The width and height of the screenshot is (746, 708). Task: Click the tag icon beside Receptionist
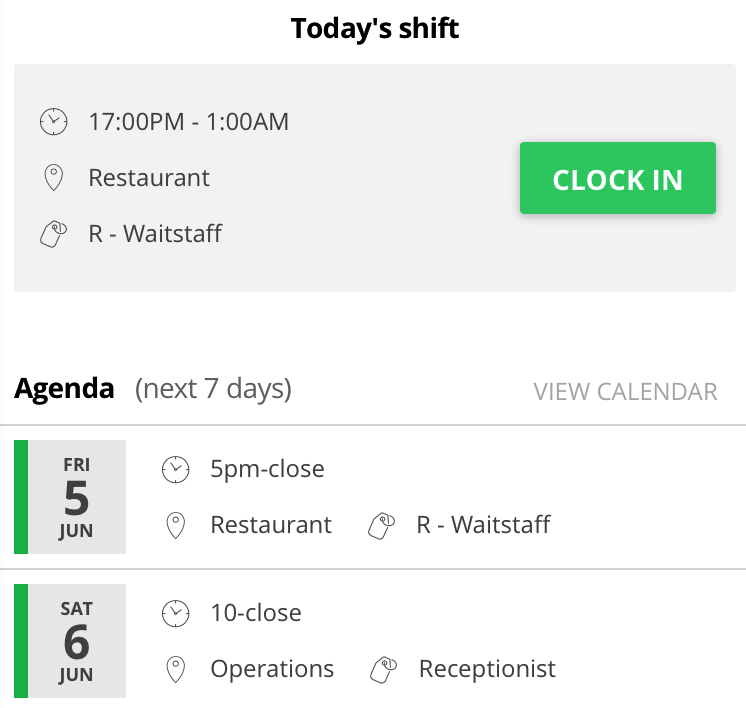pos(383,669)
